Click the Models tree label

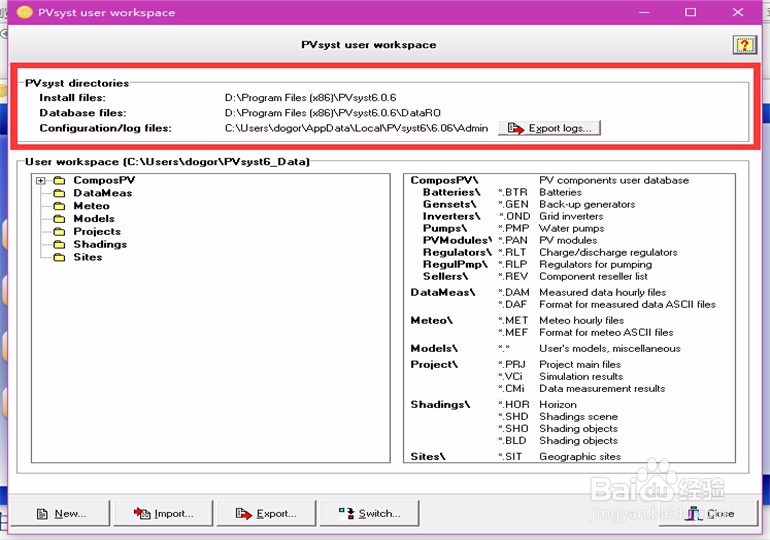click(94, 218)
